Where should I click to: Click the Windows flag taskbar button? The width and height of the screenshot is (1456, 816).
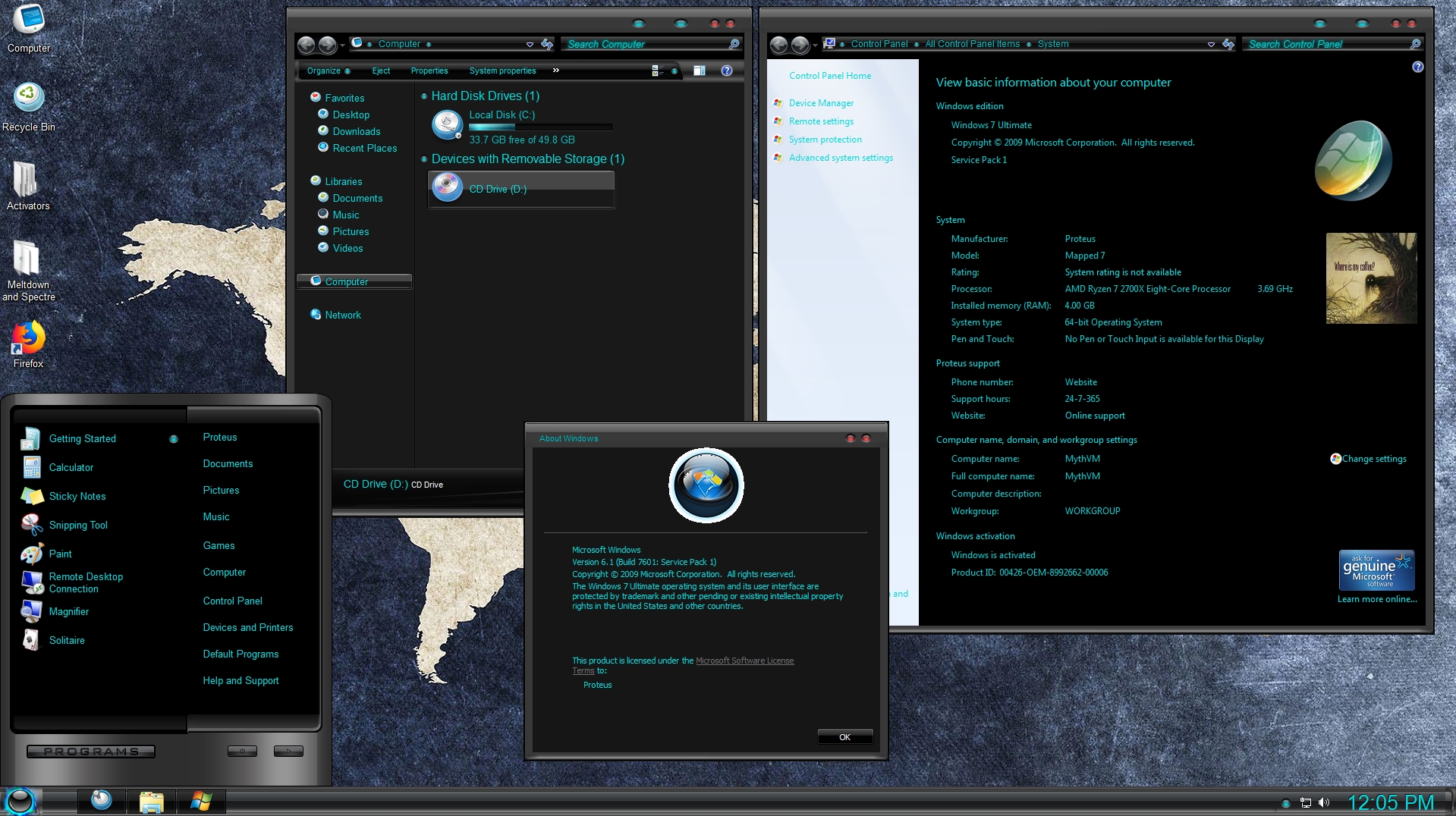pos(201,801)
